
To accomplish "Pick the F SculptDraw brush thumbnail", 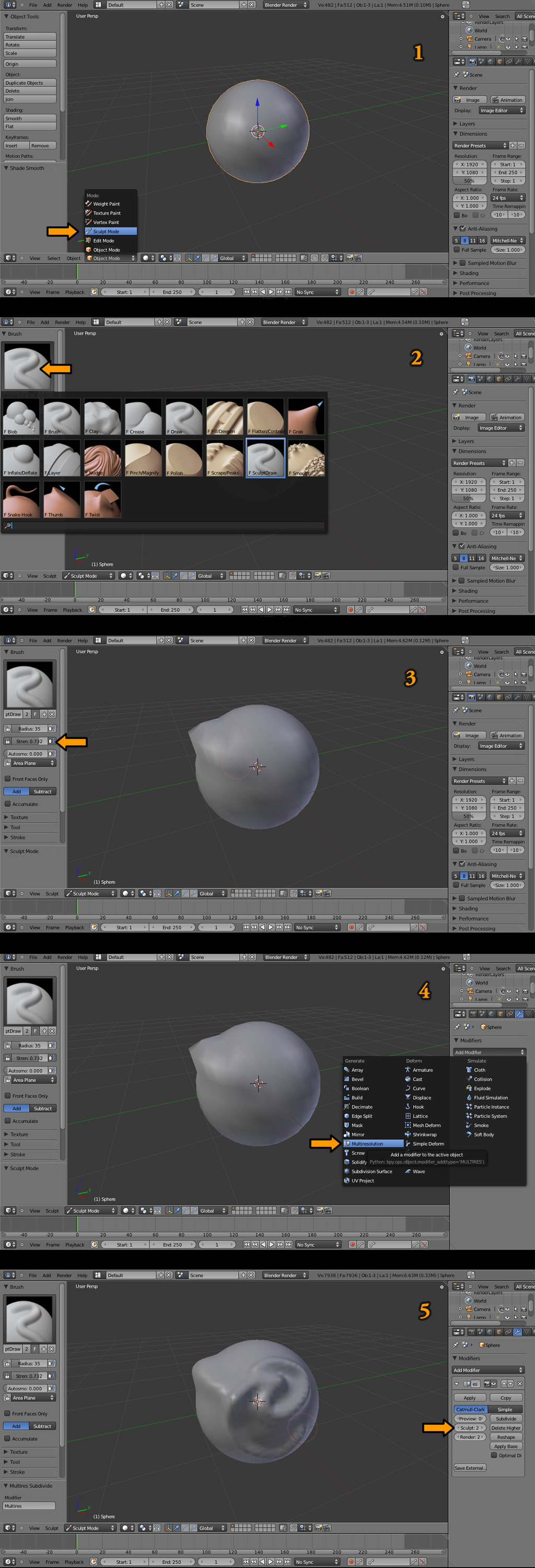I will coord(265,458).
